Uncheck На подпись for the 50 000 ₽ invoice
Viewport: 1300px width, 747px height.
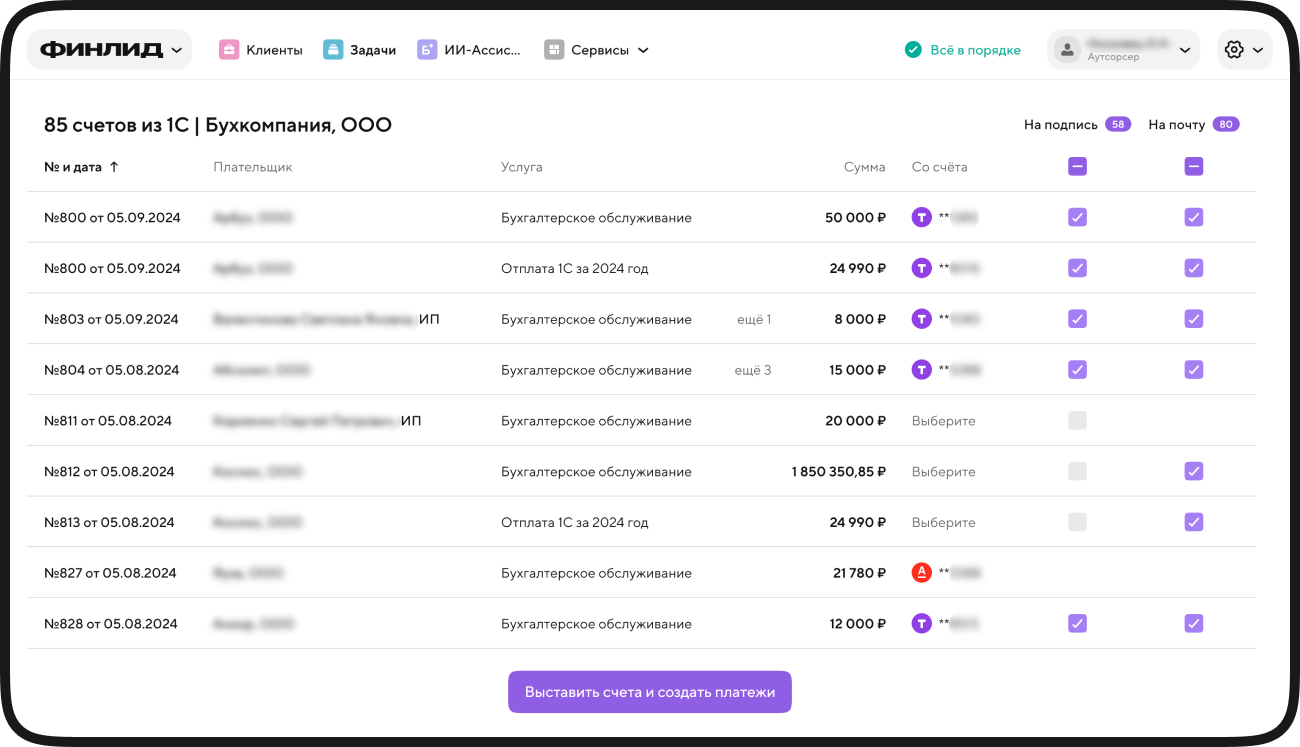(1077, 217)
